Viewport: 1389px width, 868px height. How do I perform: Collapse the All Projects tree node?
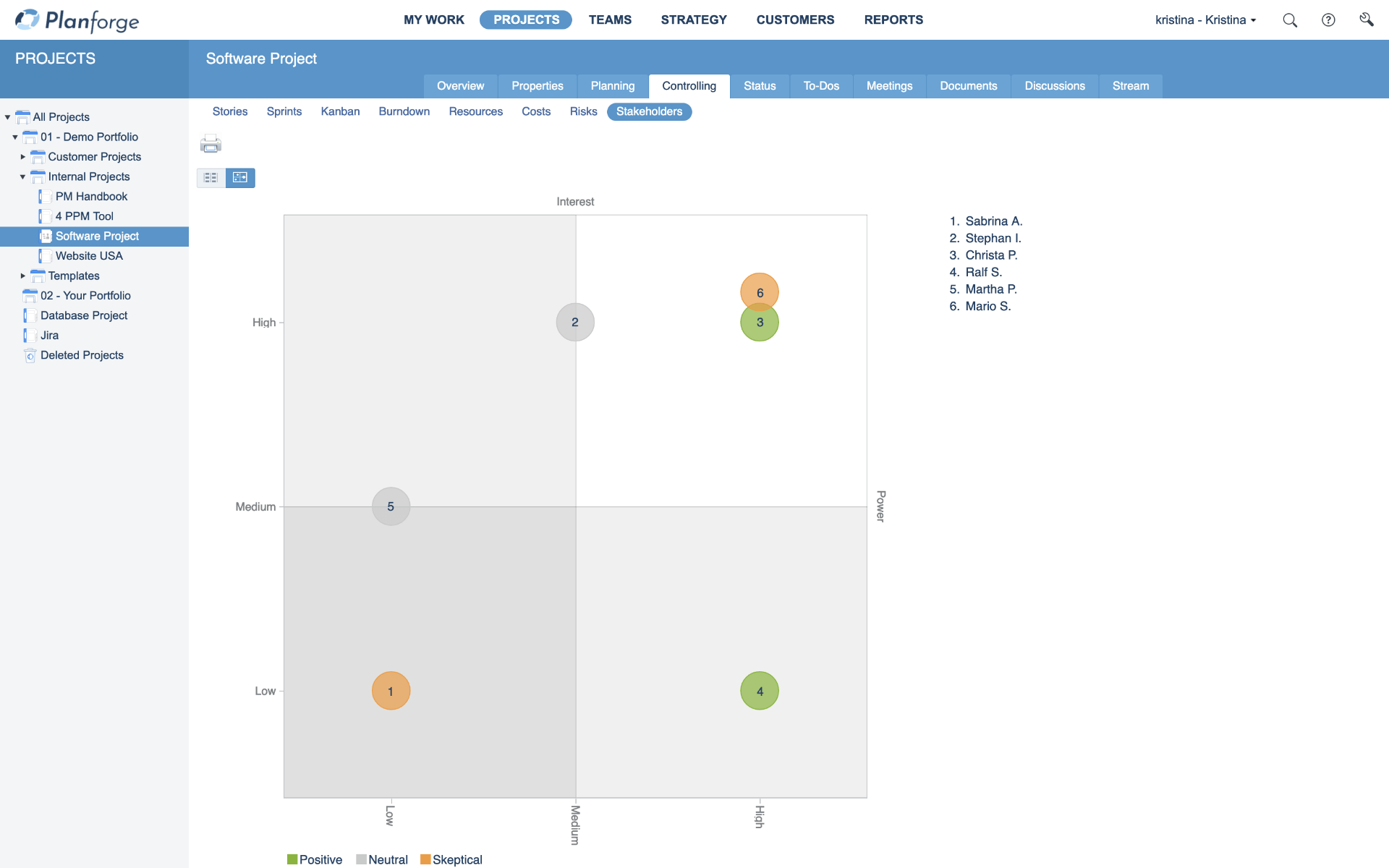(x=7, y=117)
